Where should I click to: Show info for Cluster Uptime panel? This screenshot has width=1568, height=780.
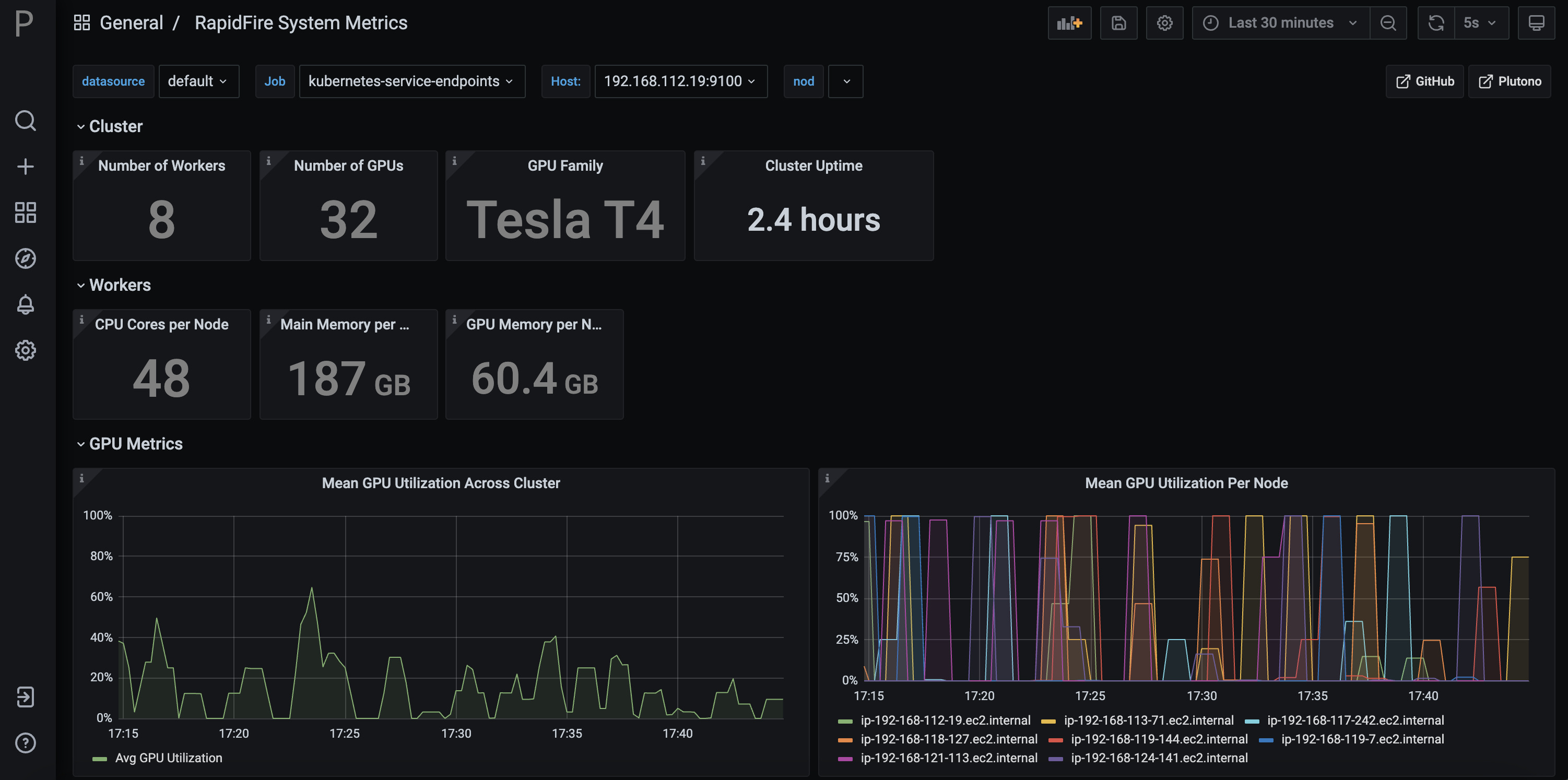tap(702, 161)
